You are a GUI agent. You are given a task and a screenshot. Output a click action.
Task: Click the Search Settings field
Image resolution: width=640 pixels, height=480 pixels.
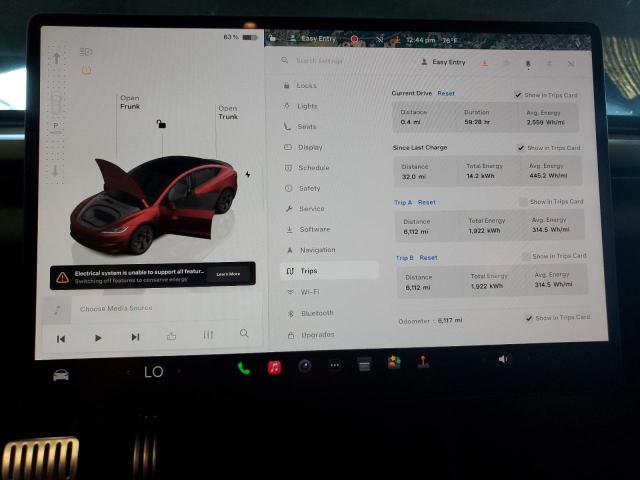pos(319,60)
